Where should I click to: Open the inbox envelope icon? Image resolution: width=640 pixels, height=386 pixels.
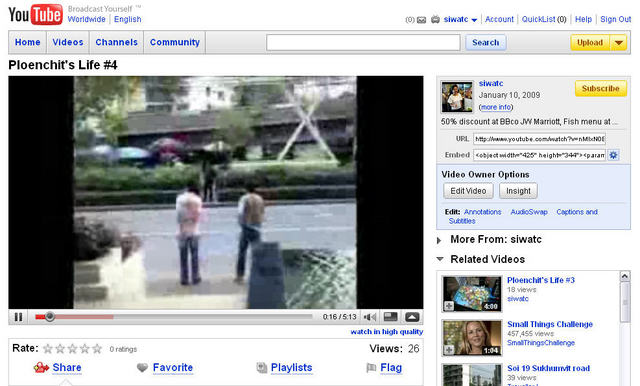422,20
